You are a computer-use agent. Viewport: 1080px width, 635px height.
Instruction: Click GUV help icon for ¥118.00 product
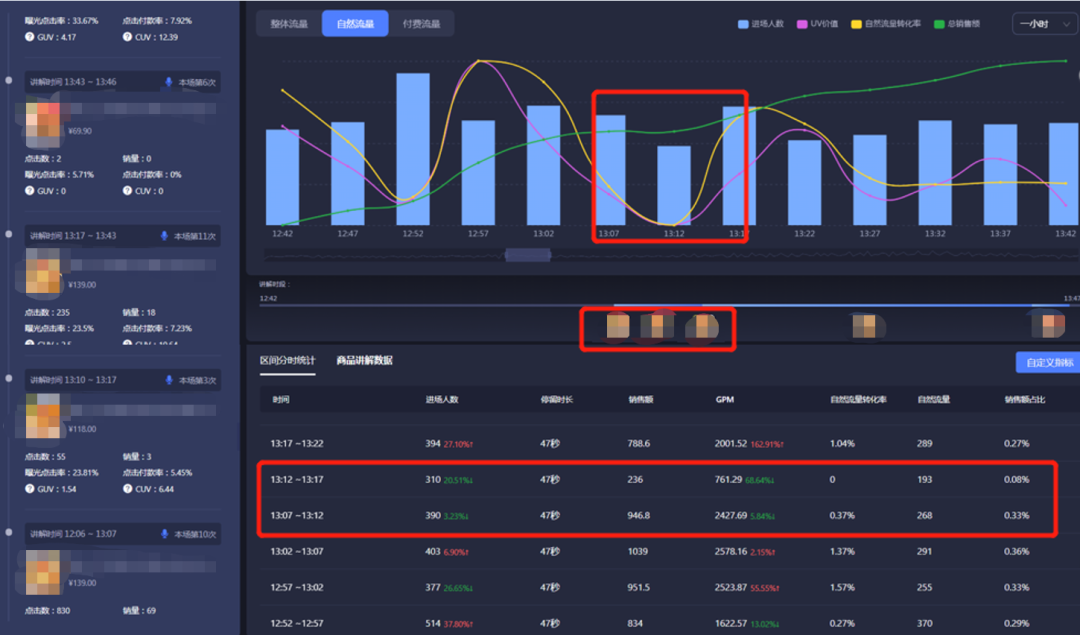coord(29,490)
